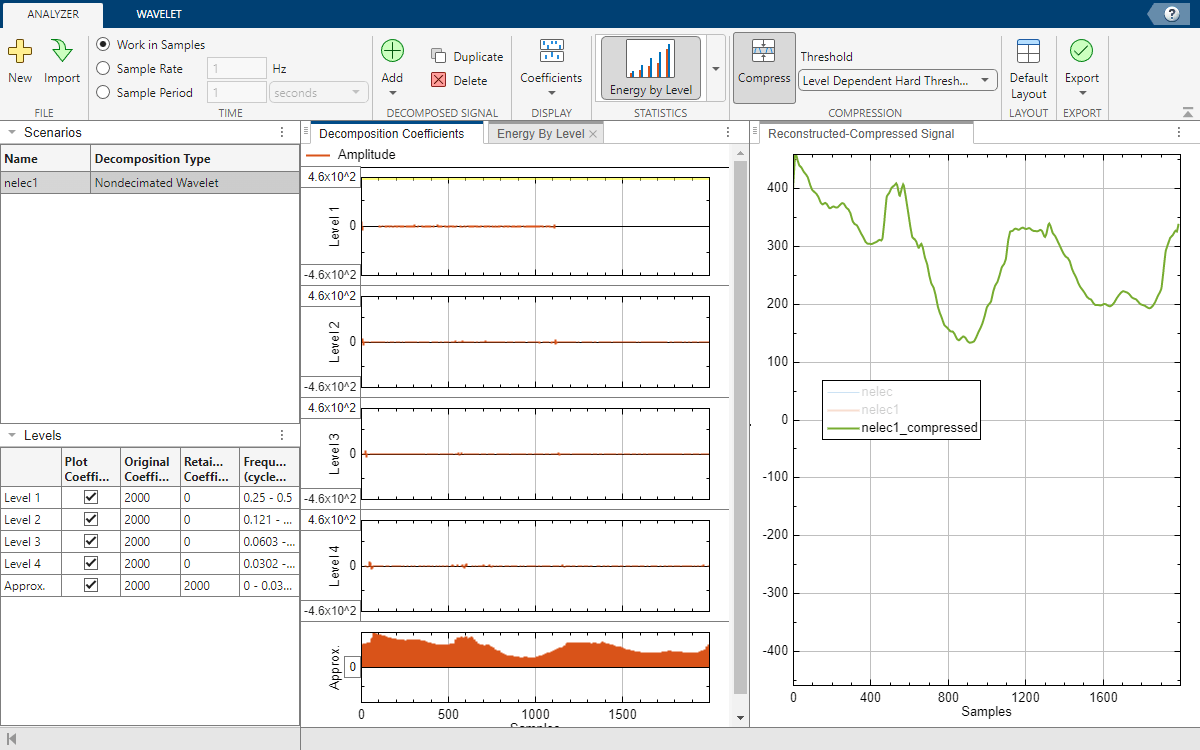Delete the selected decomposed signal
This screenshot has width=1200, height=750.
click(459, 81)
